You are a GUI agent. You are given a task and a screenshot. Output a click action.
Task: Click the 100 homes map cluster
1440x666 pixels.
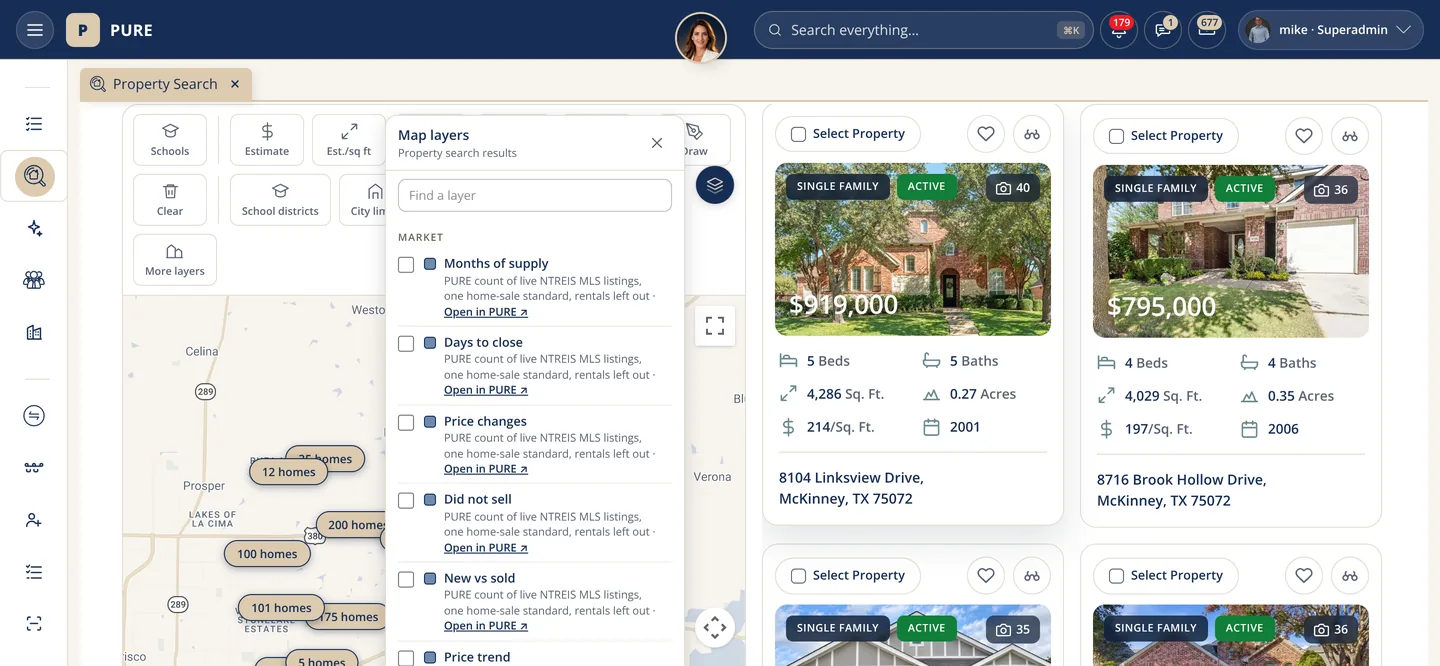(267, 554)
